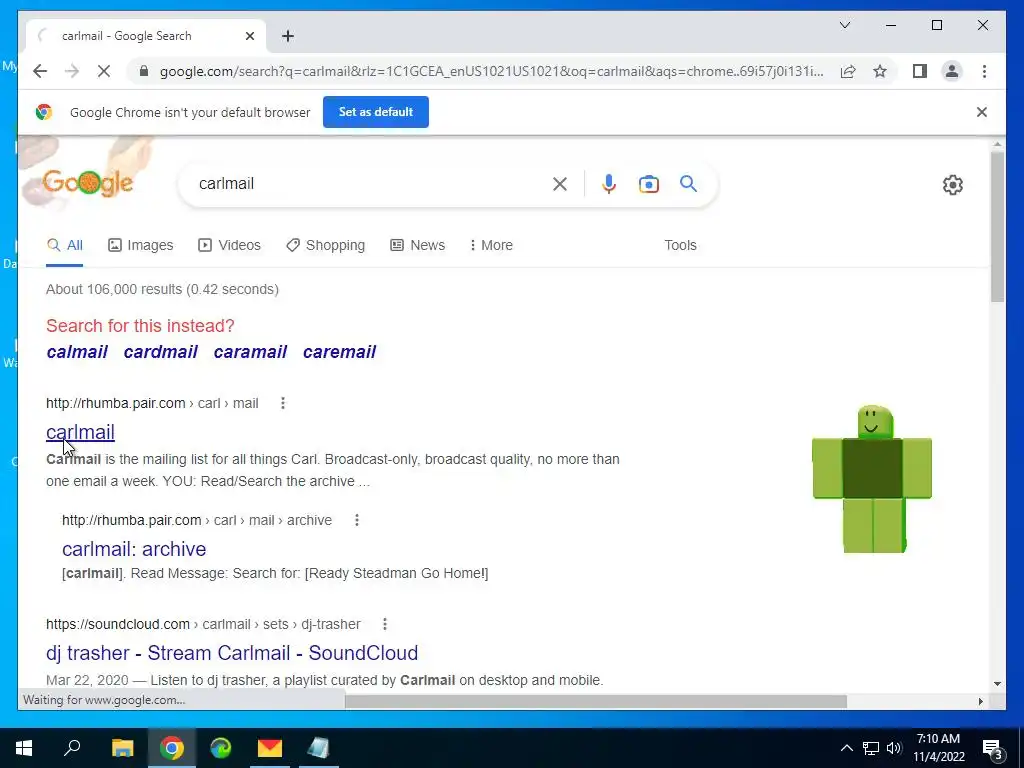The height and width of the screenshot is (768, 1024).
Task: Set Chrome as default browser
Action: [x=376, y=112]
